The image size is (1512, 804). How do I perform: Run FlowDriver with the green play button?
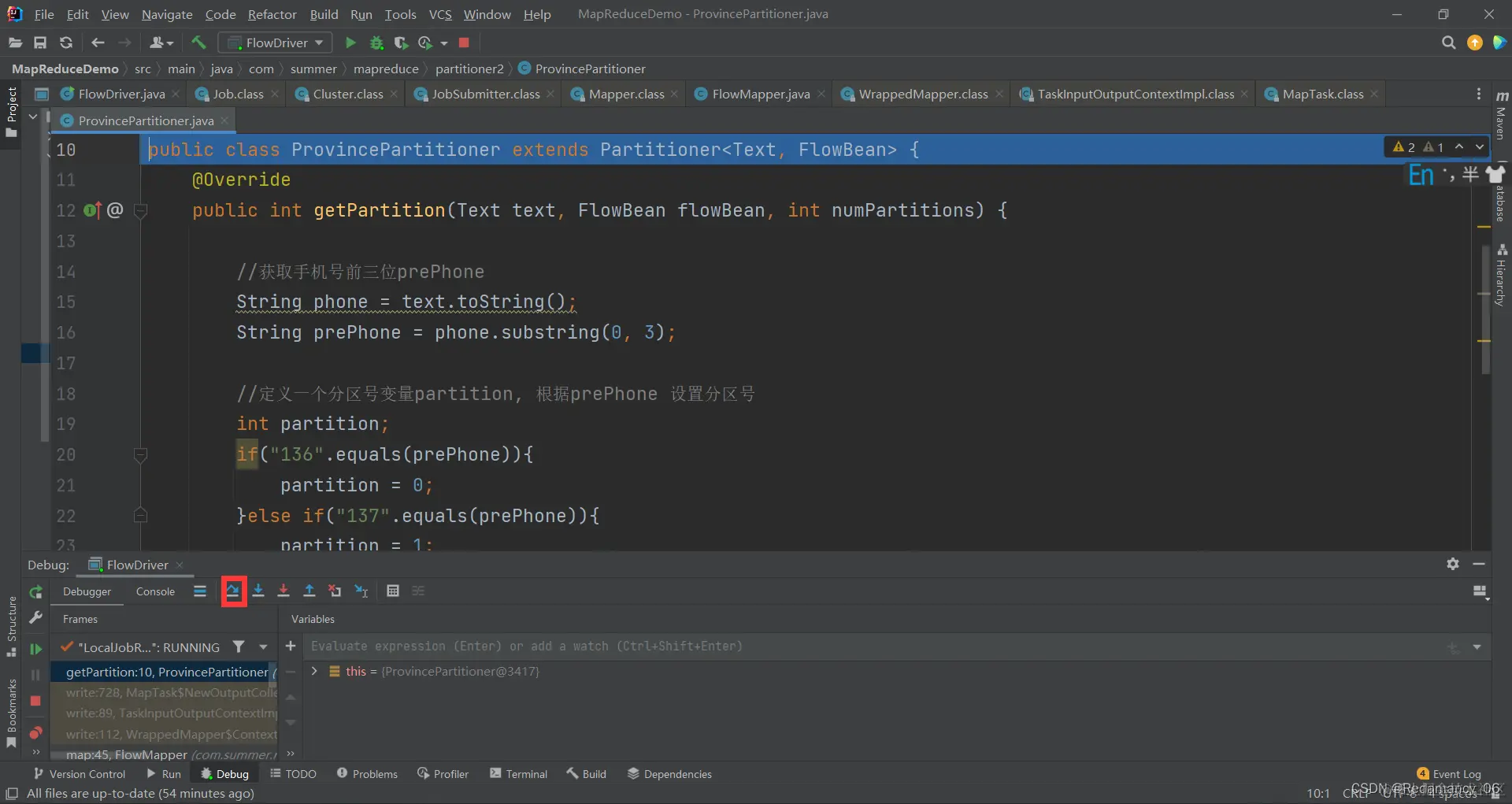(350, 43)
